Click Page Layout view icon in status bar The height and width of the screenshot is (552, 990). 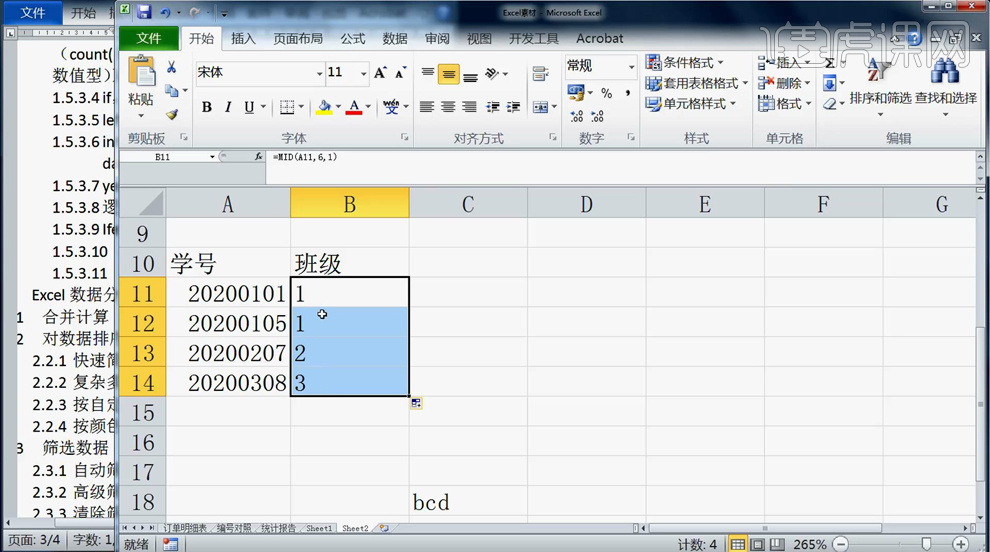click(x=758, y=544)
